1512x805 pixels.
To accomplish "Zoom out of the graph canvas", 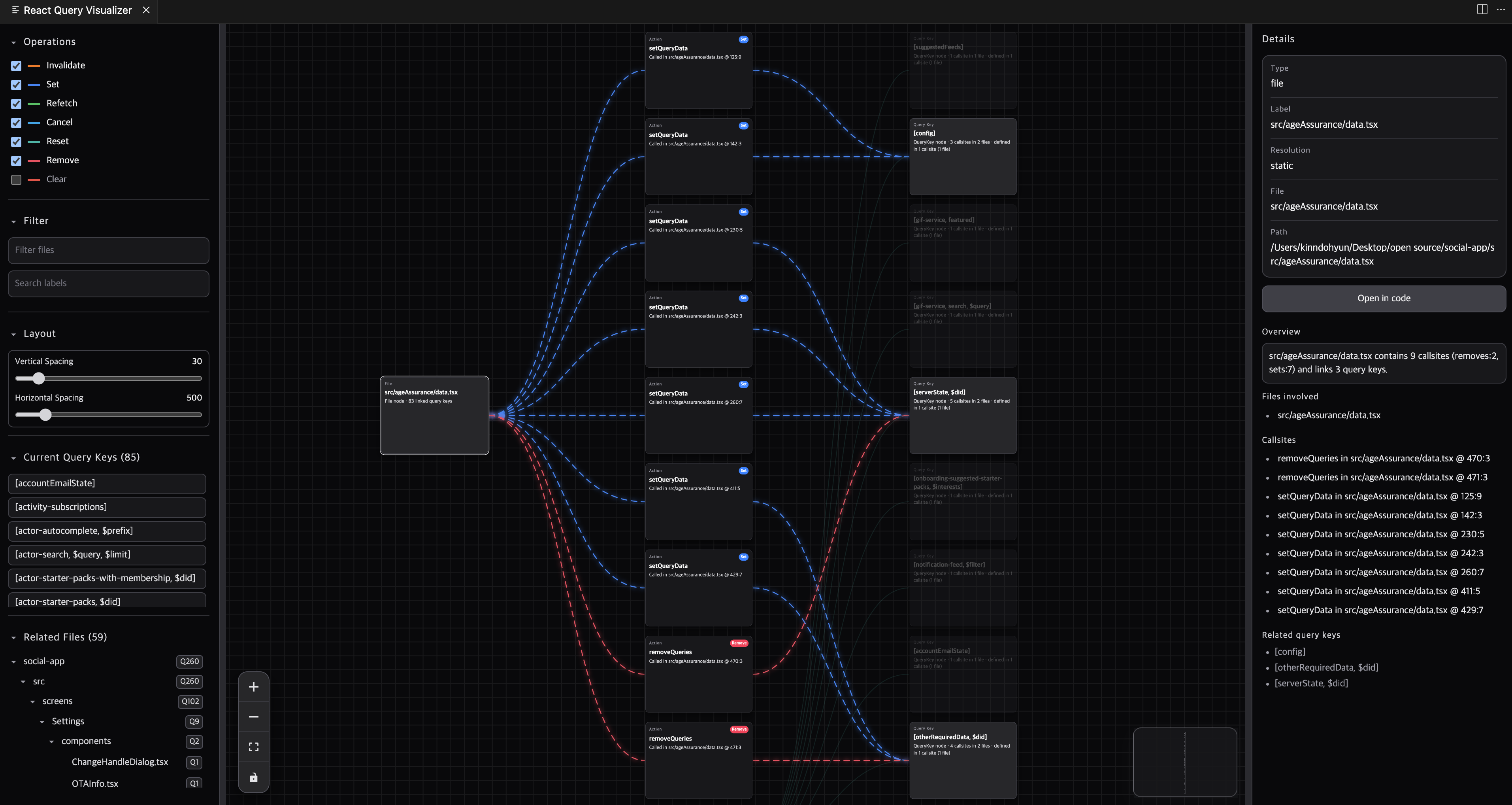I will coord(254,717).
